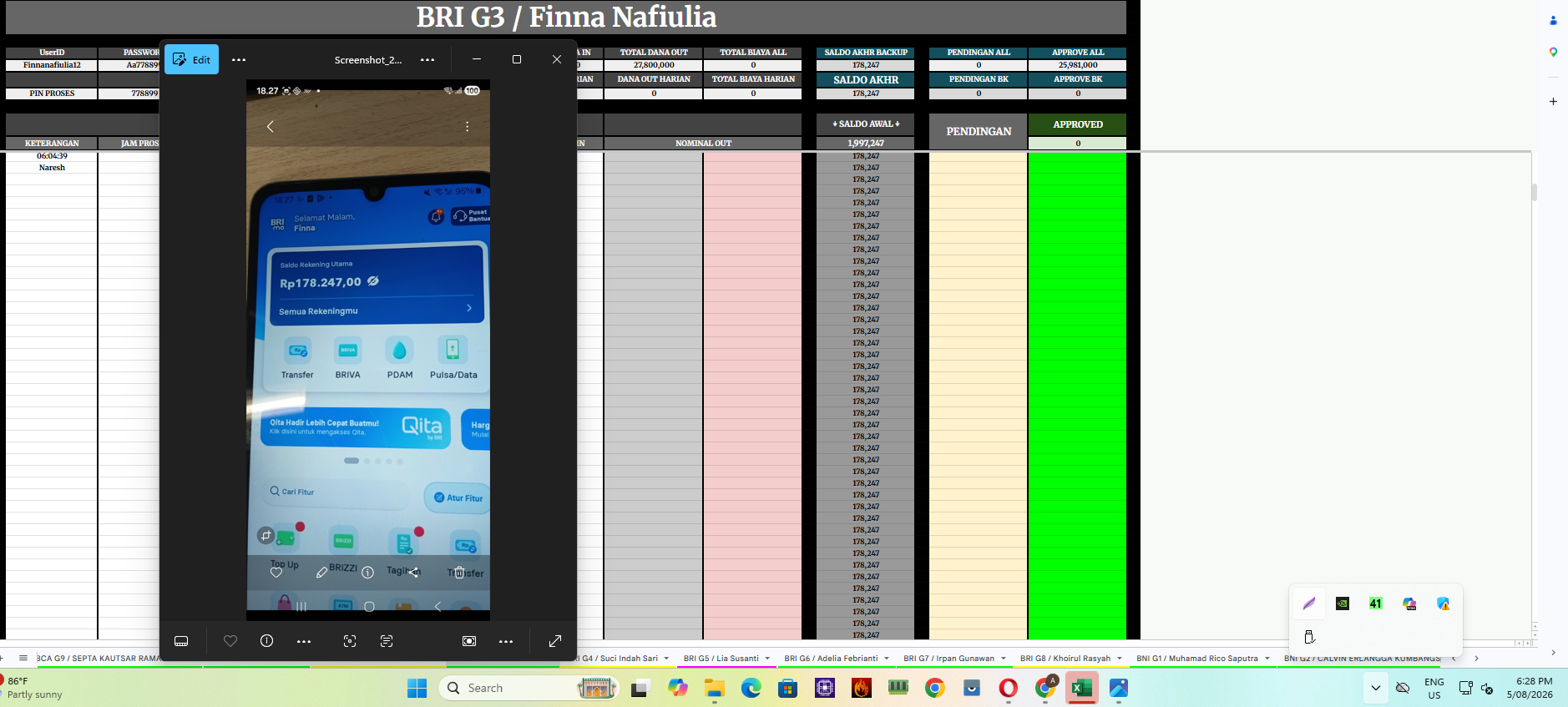
Task: Select the 06:04:39 time cell
Action: [x=52, y=156]
